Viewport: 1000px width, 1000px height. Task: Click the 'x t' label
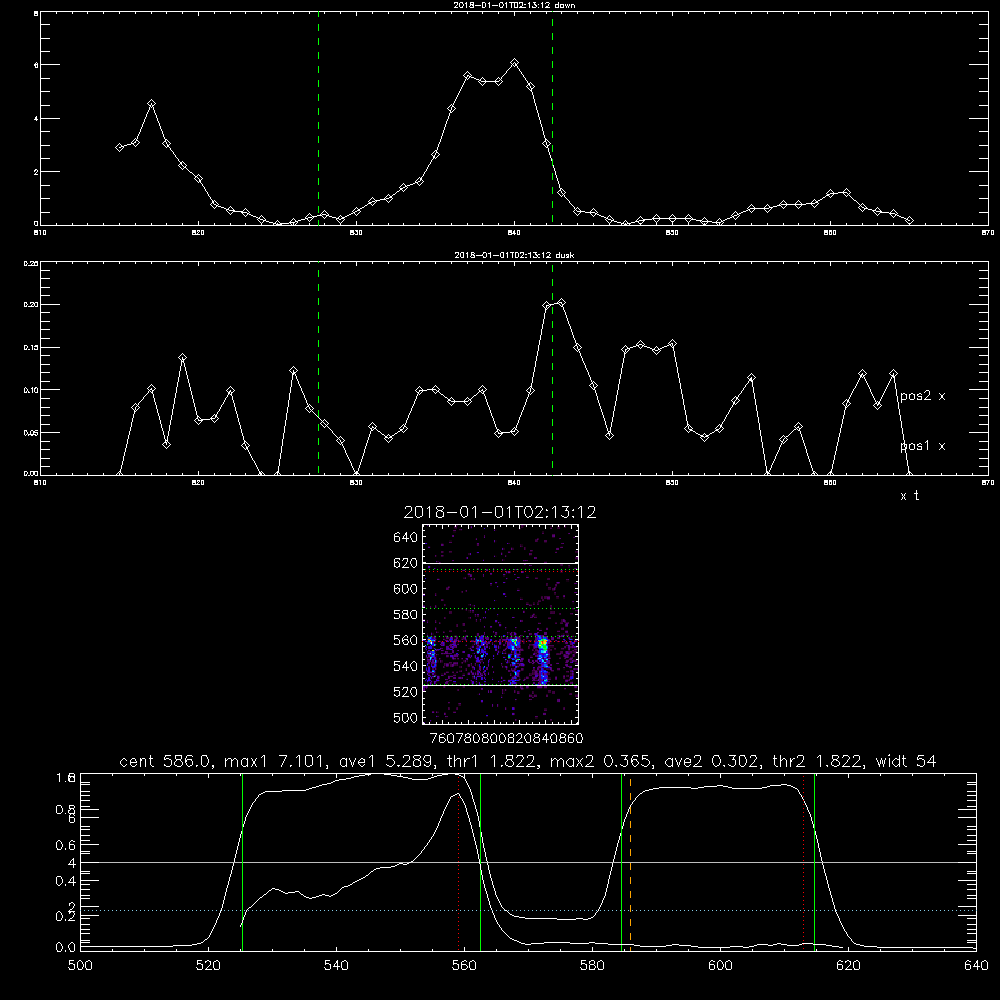pyautogui.click(x=909, y=496)
